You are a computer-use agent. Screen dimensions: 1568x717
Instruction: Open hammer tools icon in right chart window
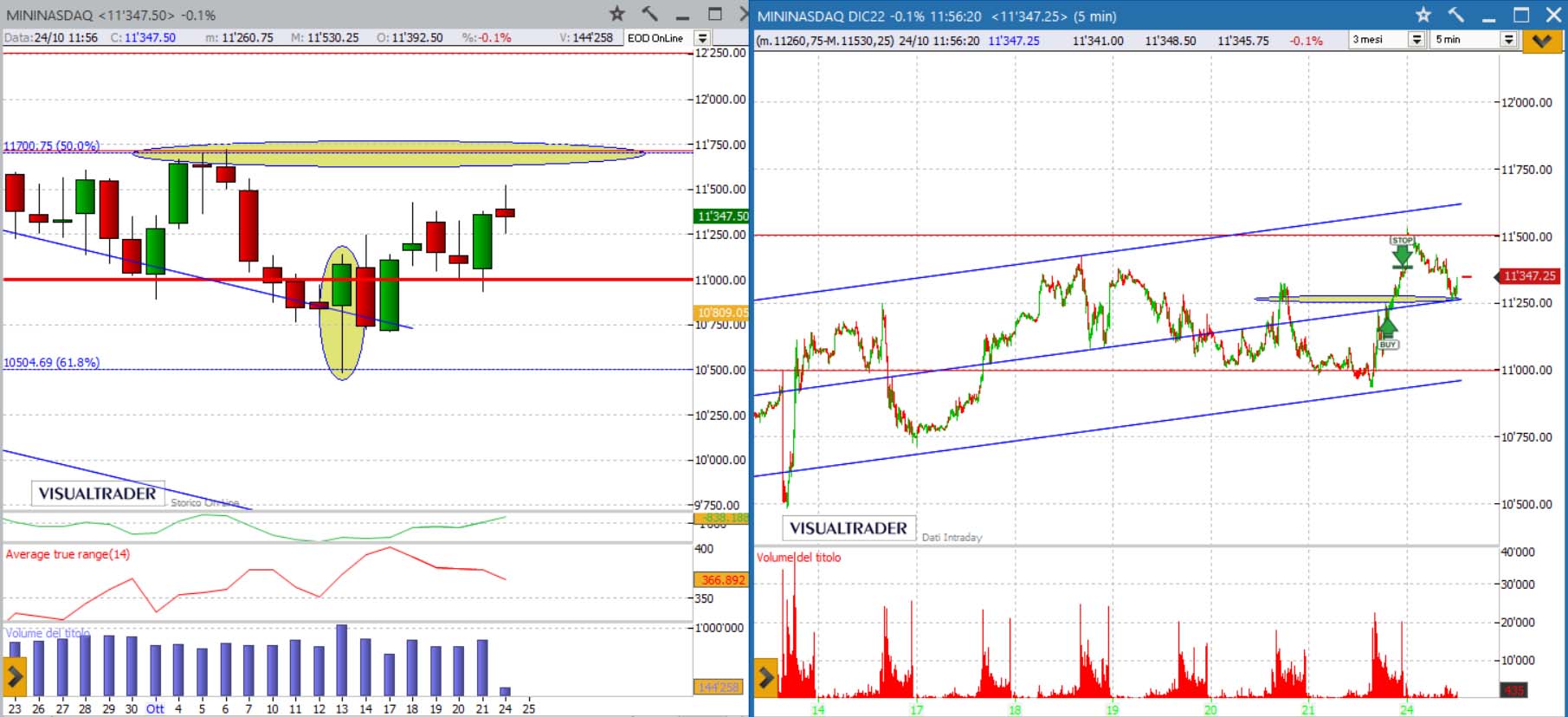click(x=1456, y=14)
